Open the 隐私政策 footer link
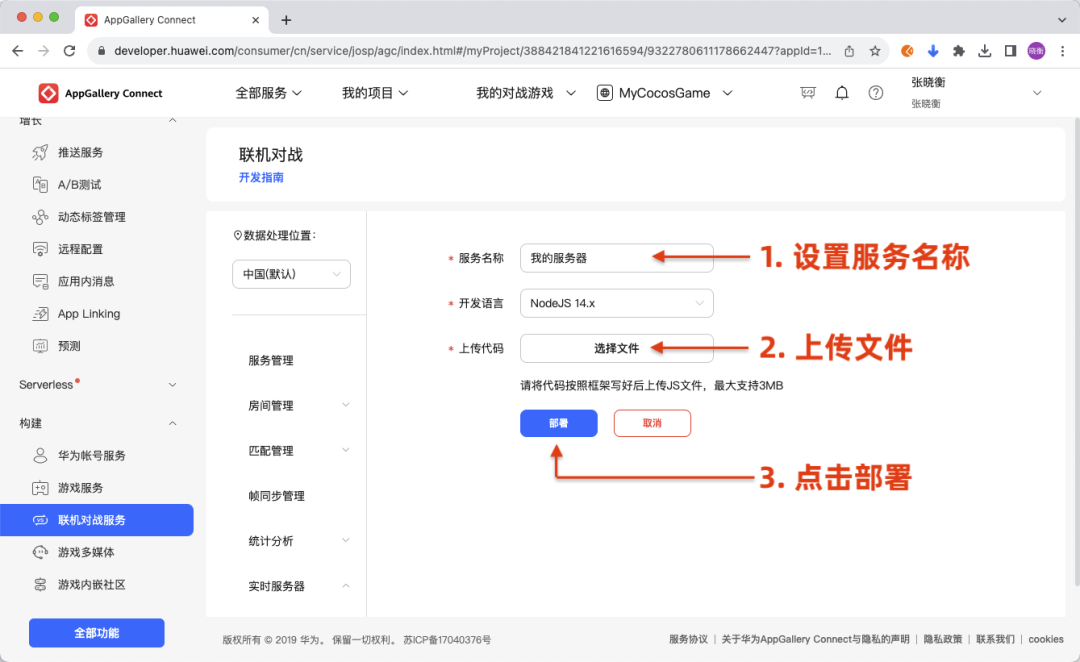1080x662 pixels. [x=943, y=639]
